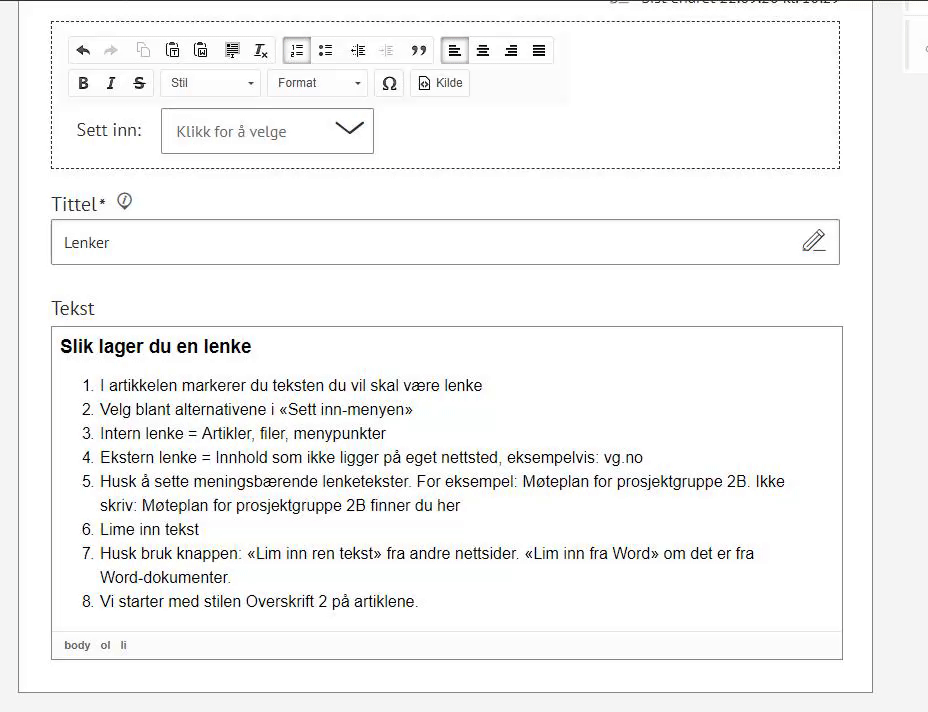This screenshot has width=928, height=712.
Task: Paste as plain text using clipboard icon
Action: [x=172, y=50]
